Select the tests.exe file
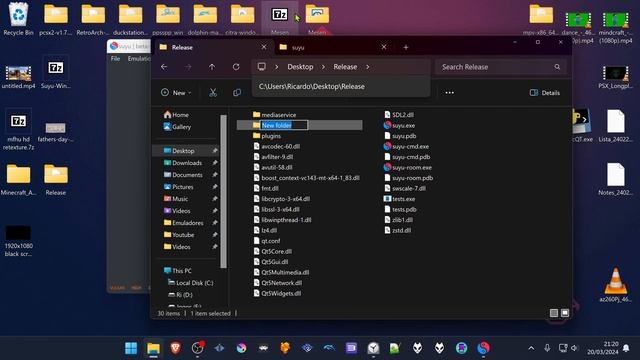The height and width of the screenshot is (360, 640). 400,199
